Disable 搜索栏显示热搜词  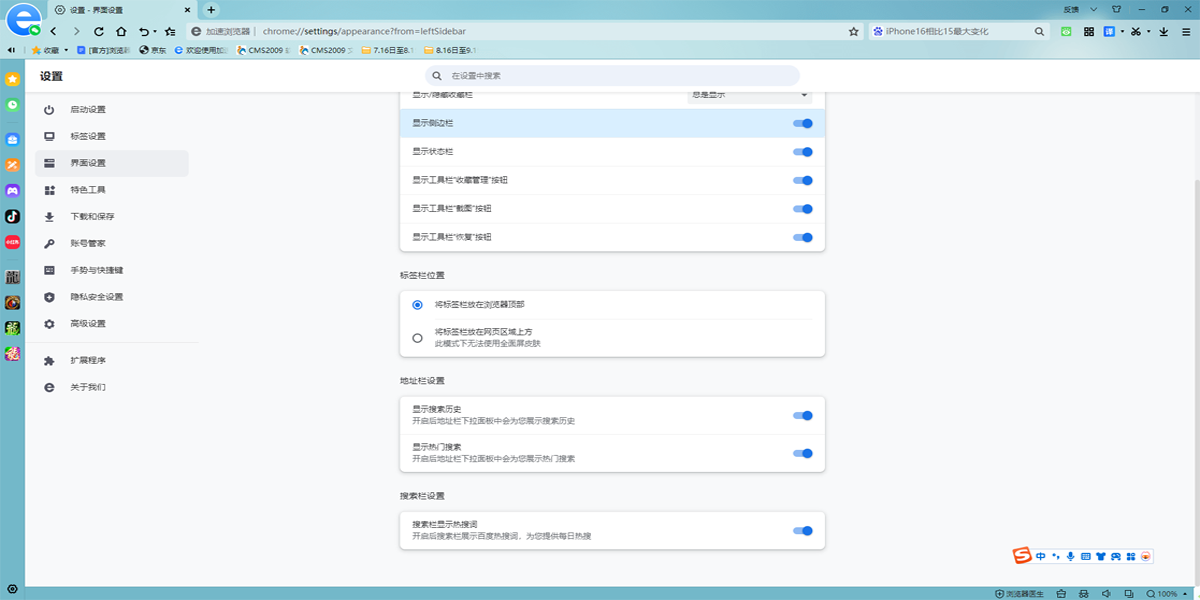coord(802,530)
